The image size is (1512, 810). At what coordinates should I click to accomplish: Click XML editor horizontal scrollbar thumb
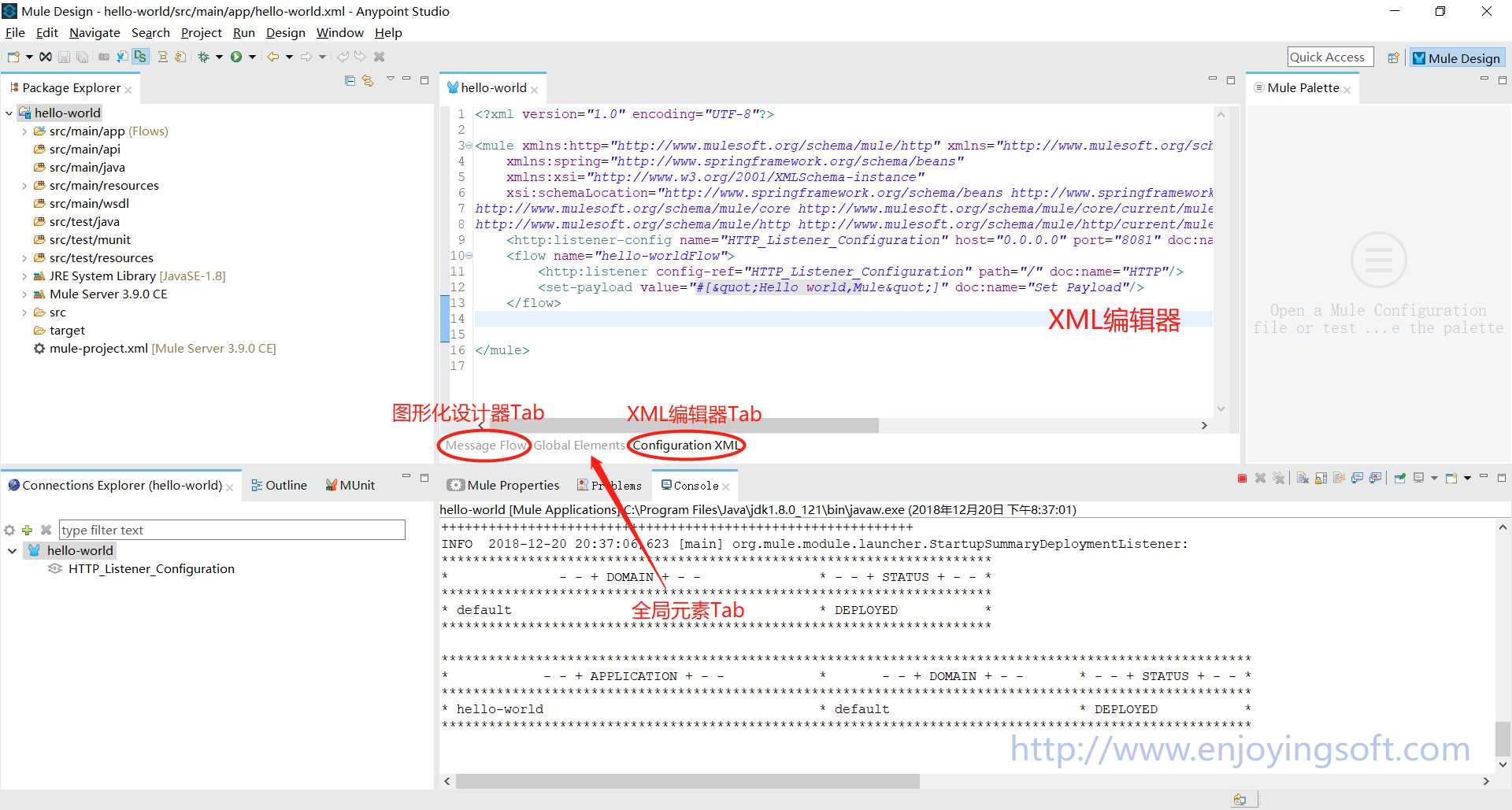tap(684, 425)
